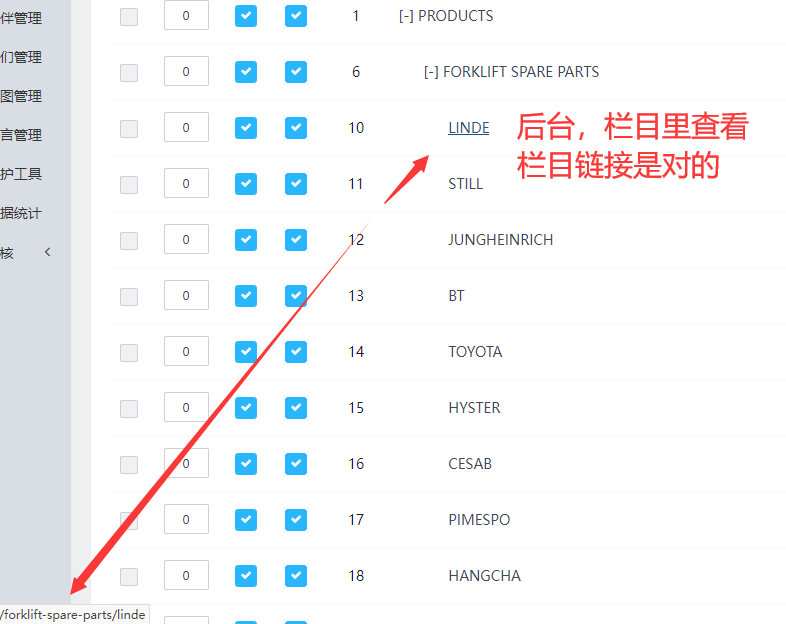Open the 伴管理 sidebar menu
786x624 pixels.
21,18
